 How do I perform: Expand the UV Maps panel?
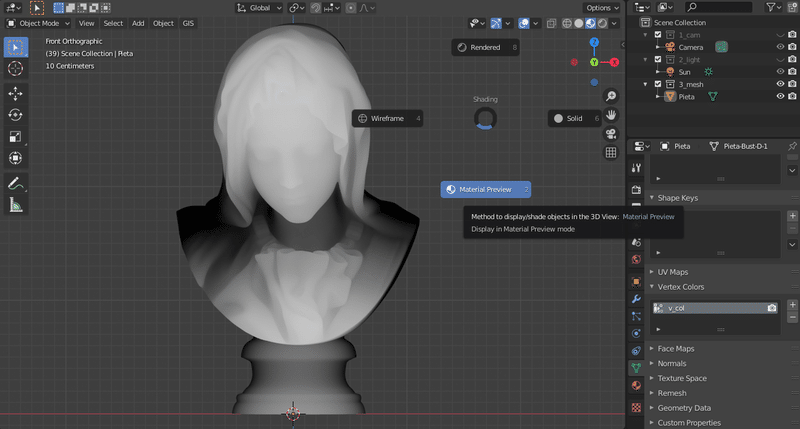(x=672, y=272)
